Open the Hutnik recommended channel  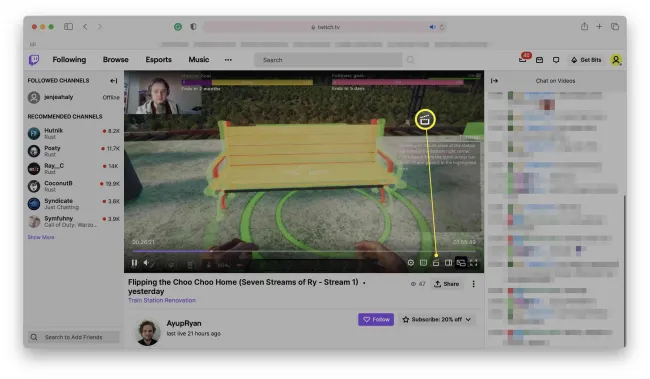(73, 133)
